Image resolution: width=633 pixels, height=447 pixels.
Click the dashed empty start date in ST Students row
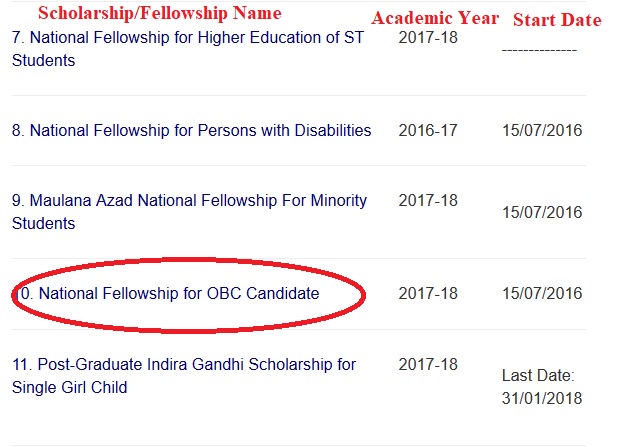coord(539,50)
